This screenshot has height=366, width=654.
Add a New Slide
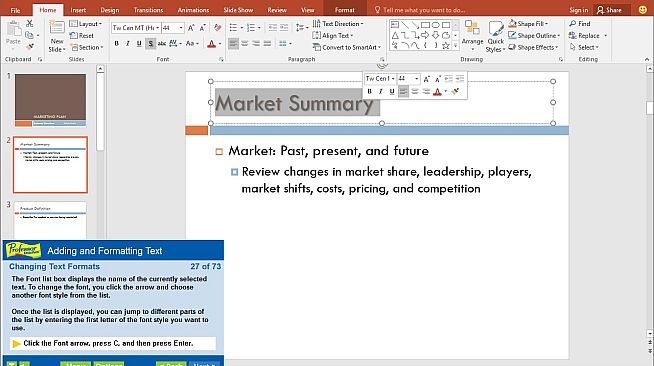click(x=57, y=37)
